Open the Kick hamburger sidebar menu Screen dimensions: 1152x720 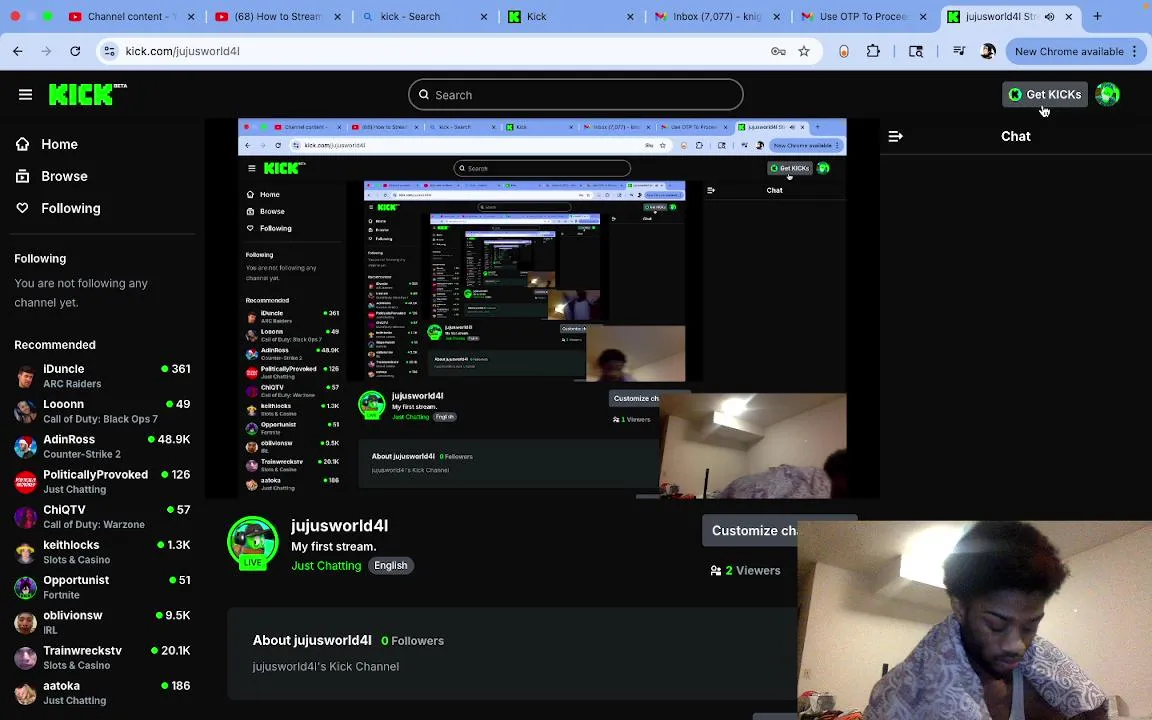coord(25,95)
